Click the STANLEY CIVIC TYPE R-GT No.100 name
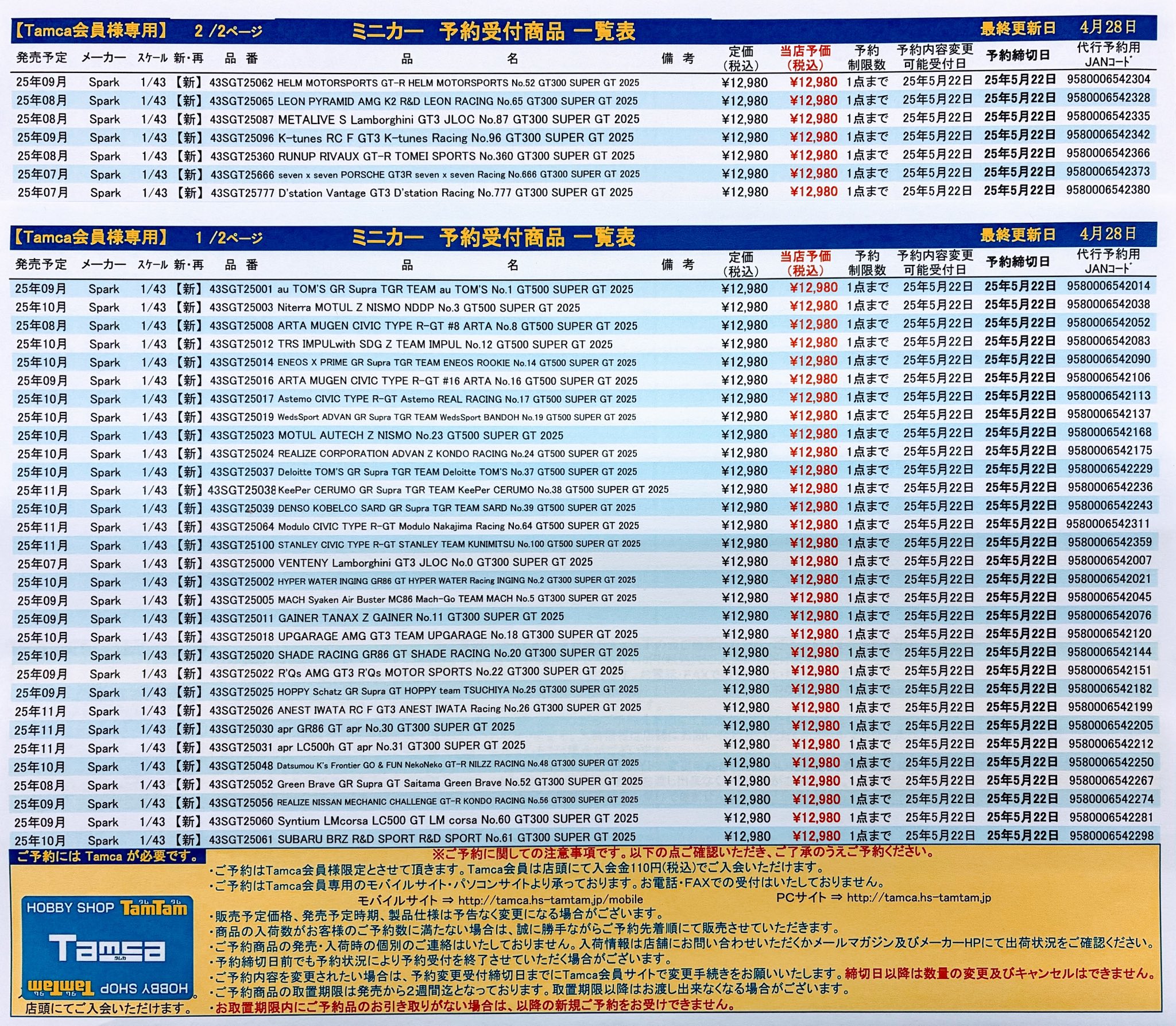The height and width of the screenshot is (1026, 1176). coord(459,544)
